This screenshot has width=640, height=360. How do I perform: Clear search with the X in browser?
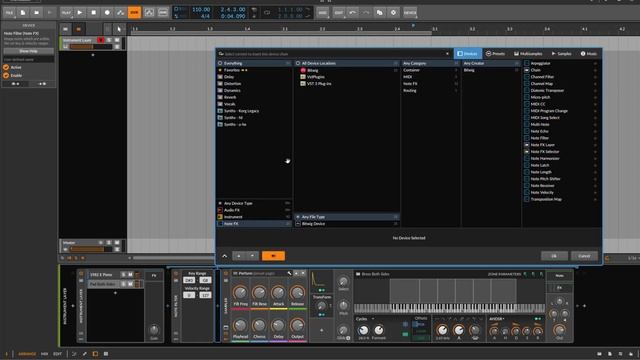[x=447, y=54]
